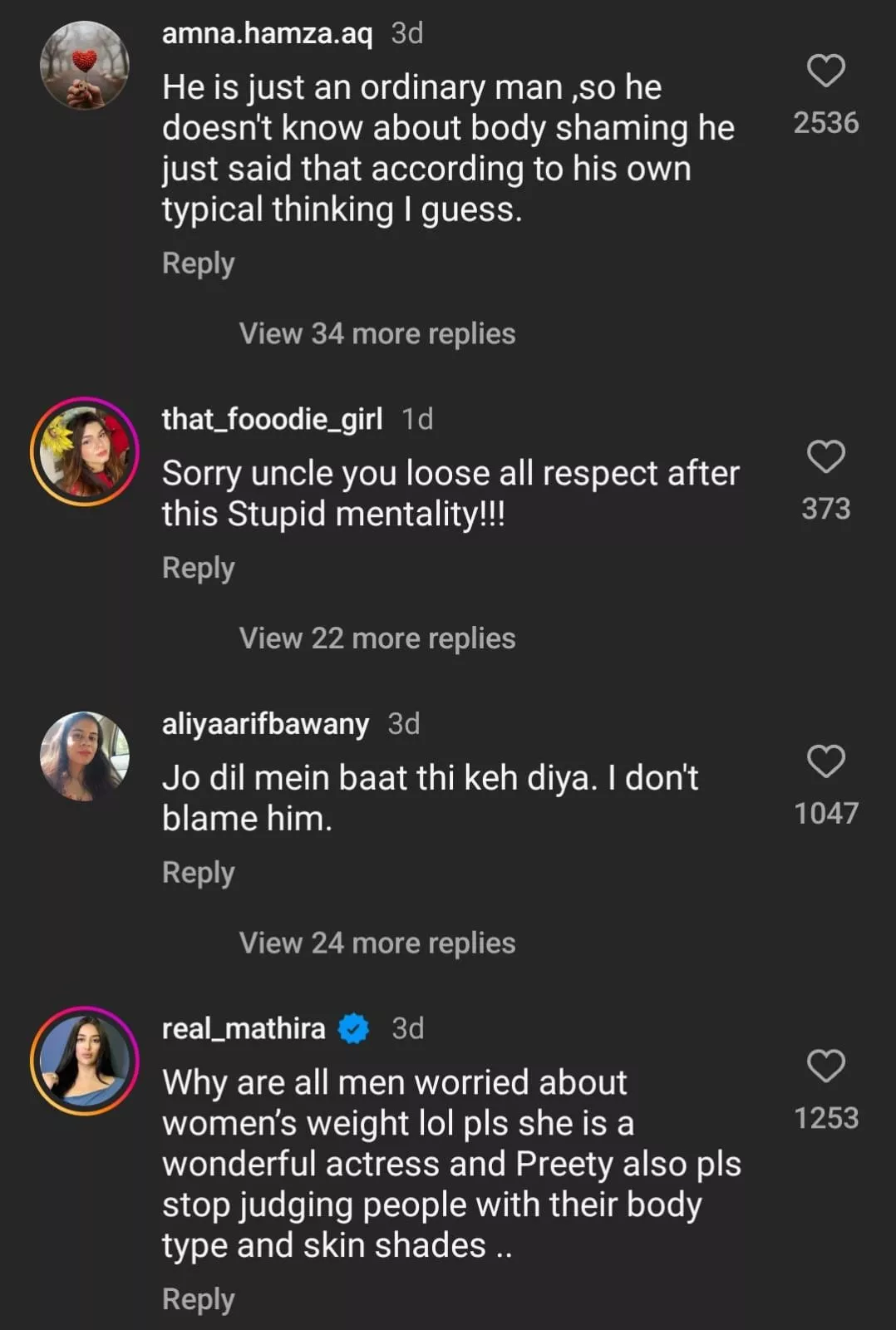Tap heart on real_mathira's comment
Image resolution: width=896 pixels, height=1330 pixels.
825,1066
